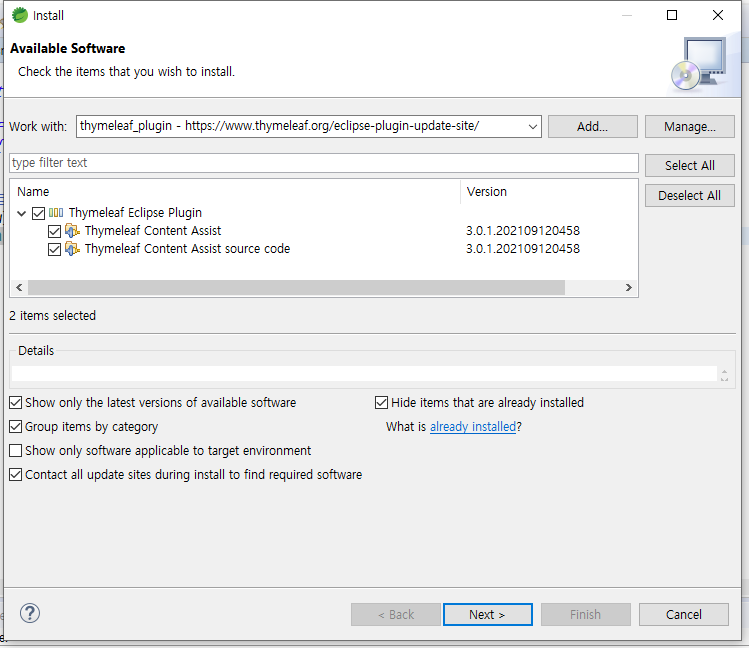Click the Spring leaf icon in title bar
The height and width of the screenshot is (648, 749).
tap(20, 15)
